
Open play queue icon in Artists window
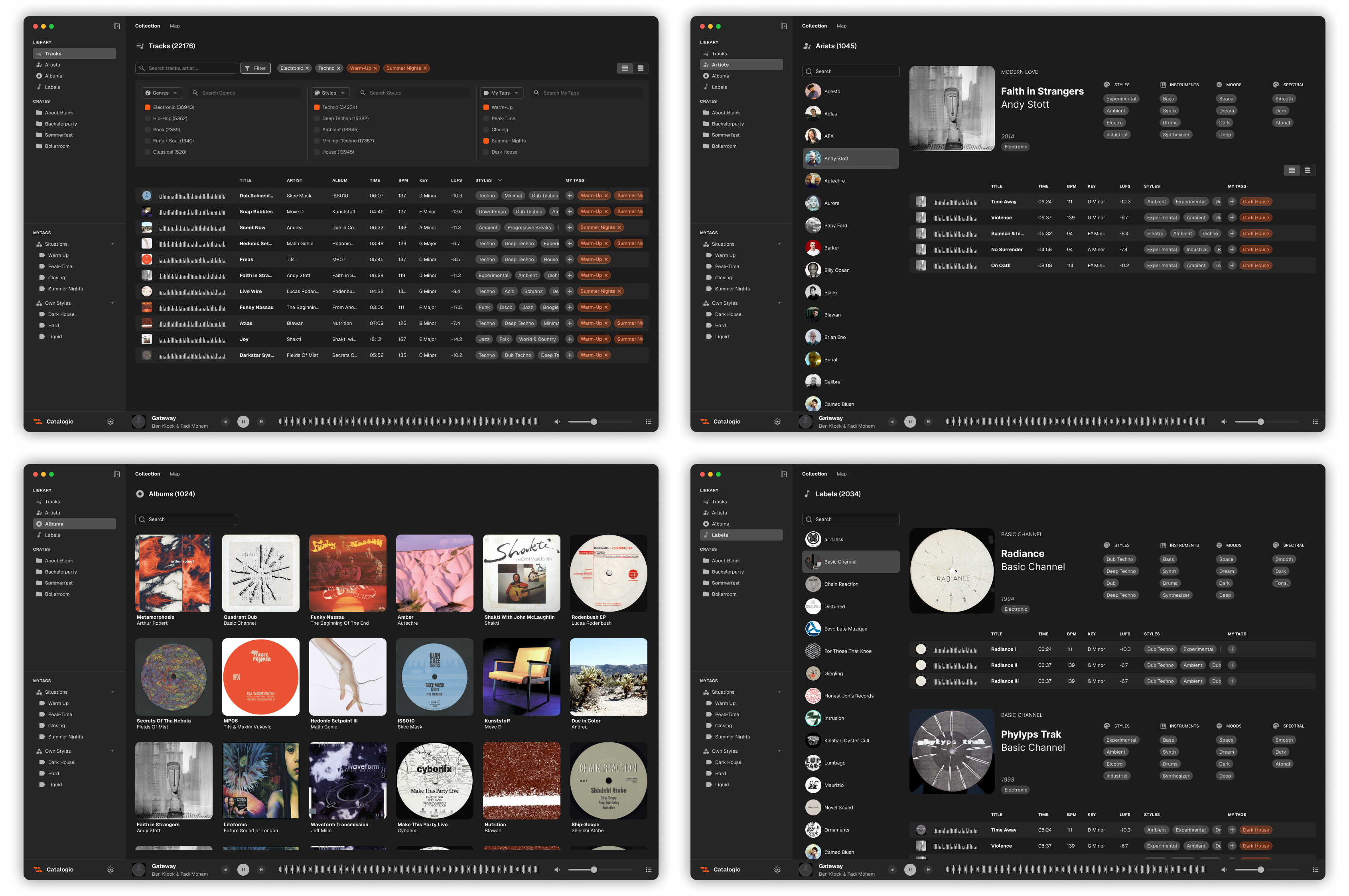click(1315, 422)
